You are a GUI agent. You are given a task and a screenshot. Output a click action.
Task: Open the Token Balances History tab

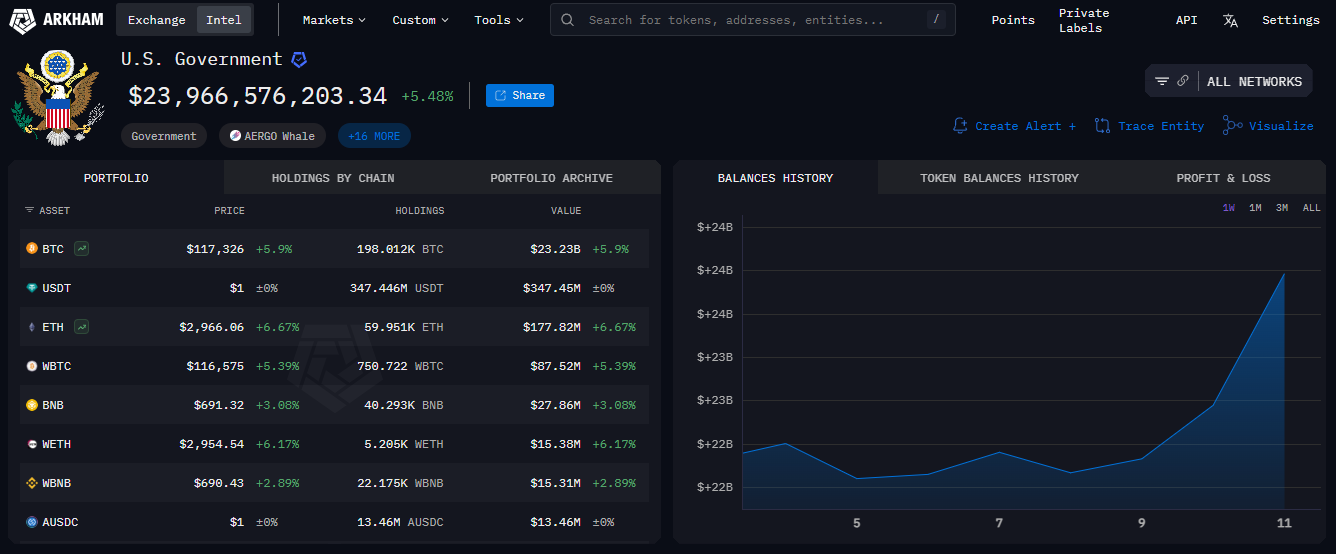coord(999,178)
